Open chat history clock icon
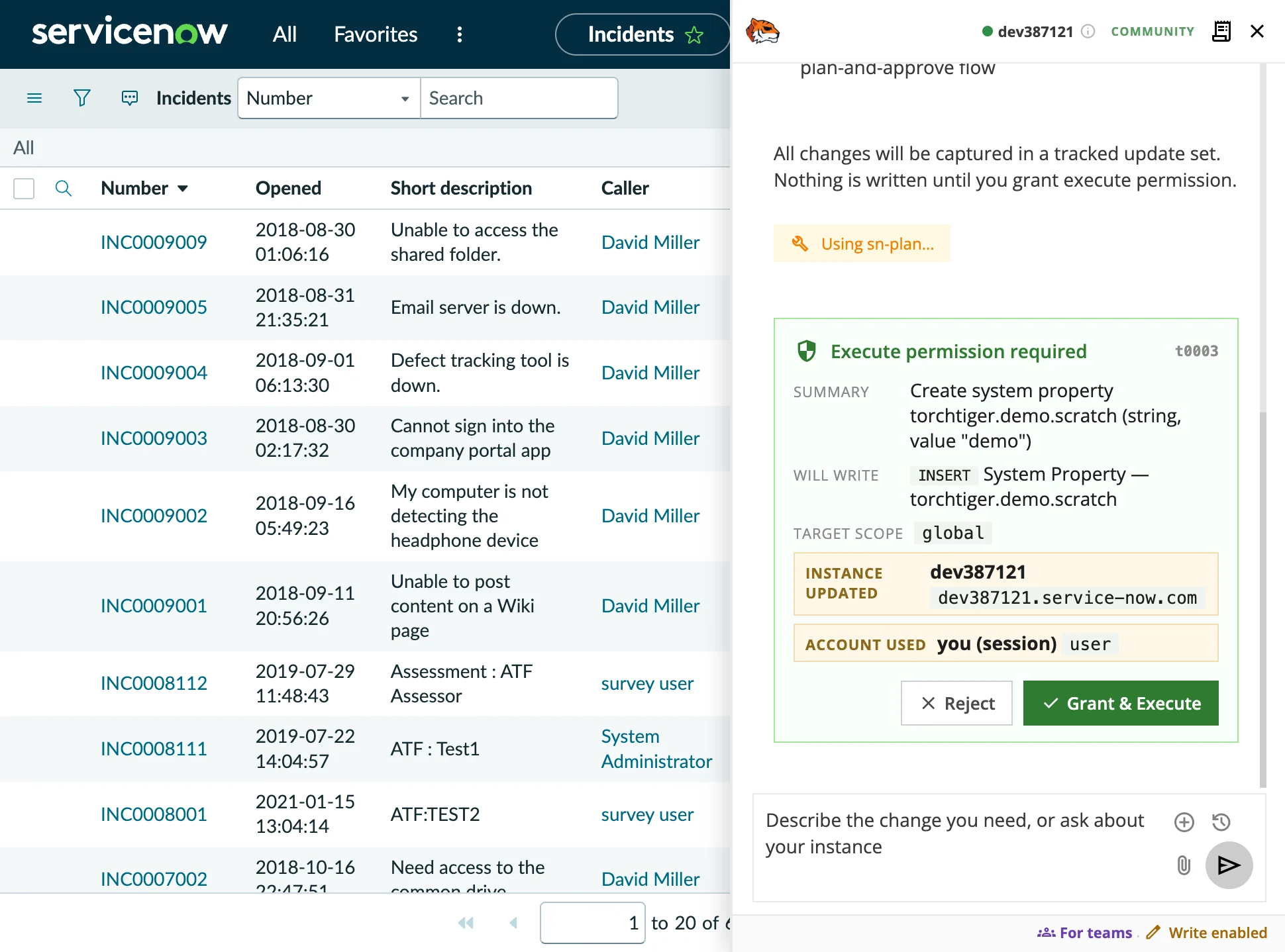This screenshot has width=1285, height=952. point(1221,822)
